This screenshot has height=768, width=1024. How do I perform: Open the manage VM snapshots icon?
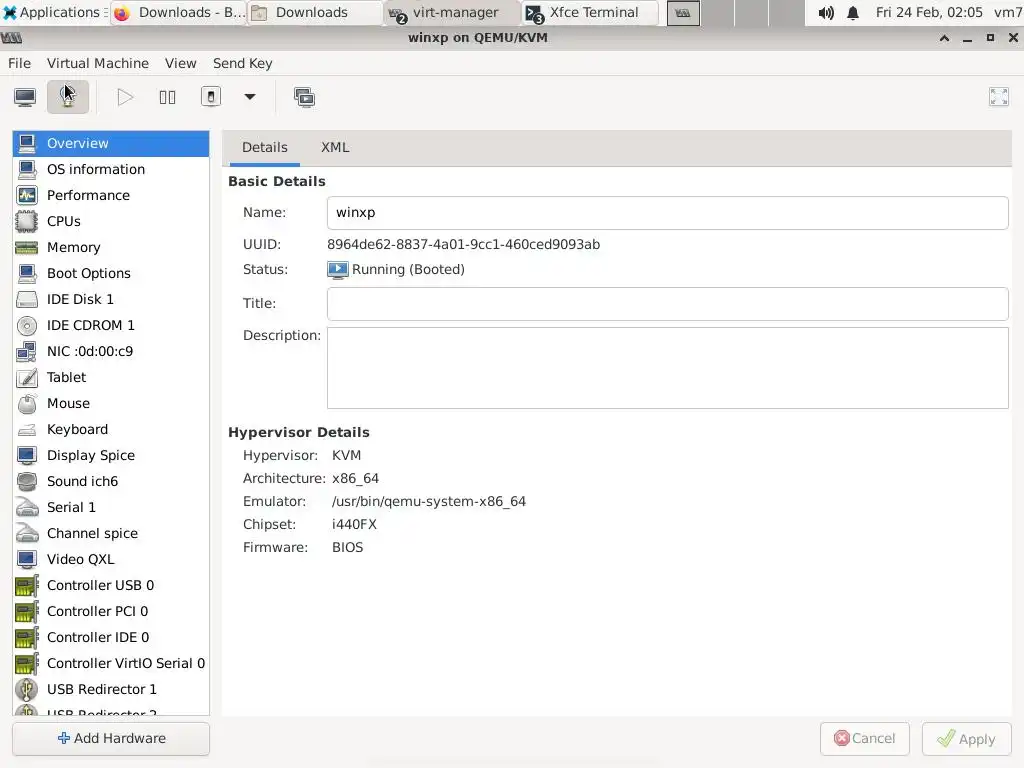click(x=304, y=97)
